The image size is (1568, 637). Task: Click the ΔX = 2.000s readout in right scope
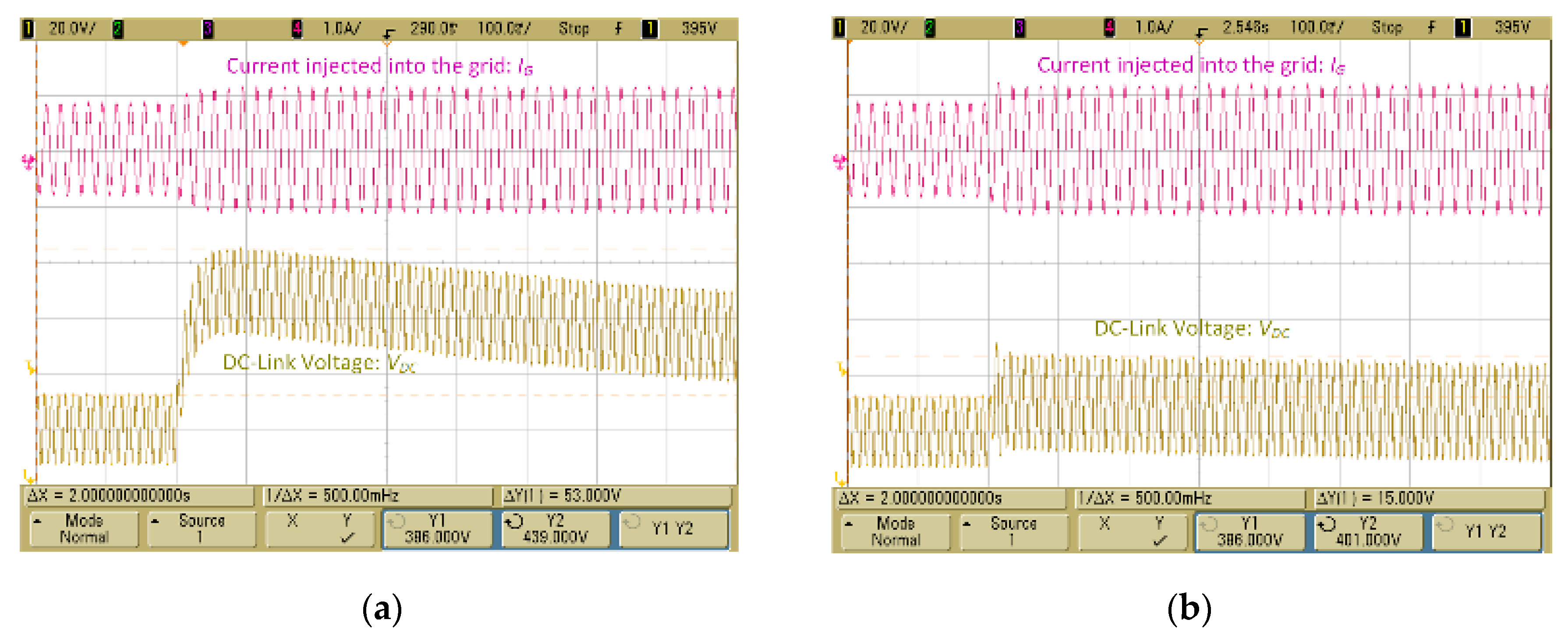[920, 498]
